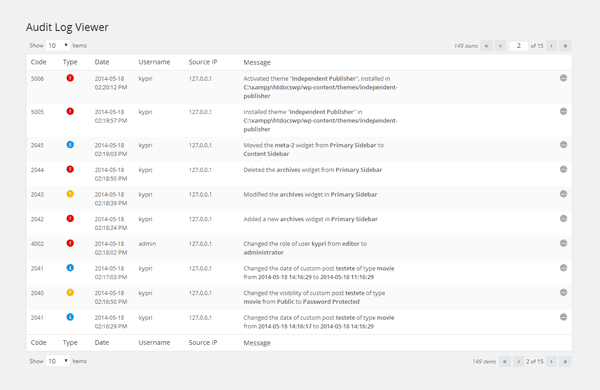Open details icon for the 5005 Installed theme row

tap(563, 111)
